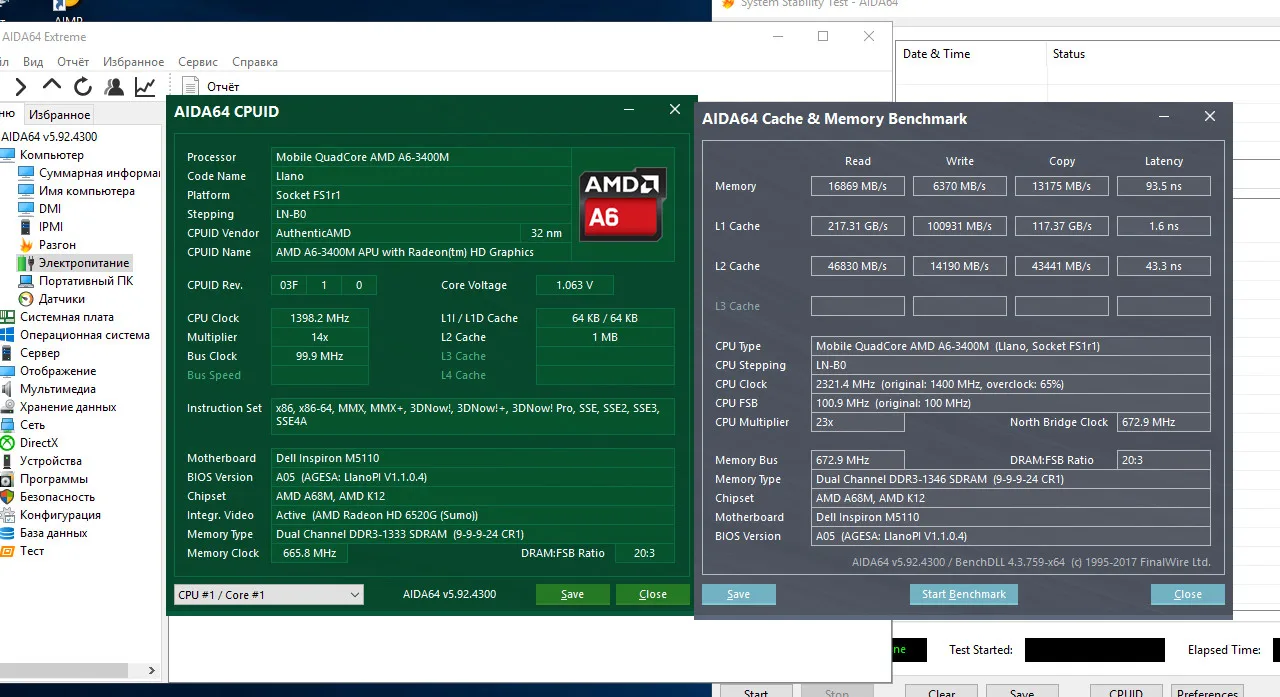
Task: Open the Справка menu
Action: pos(254,62)
